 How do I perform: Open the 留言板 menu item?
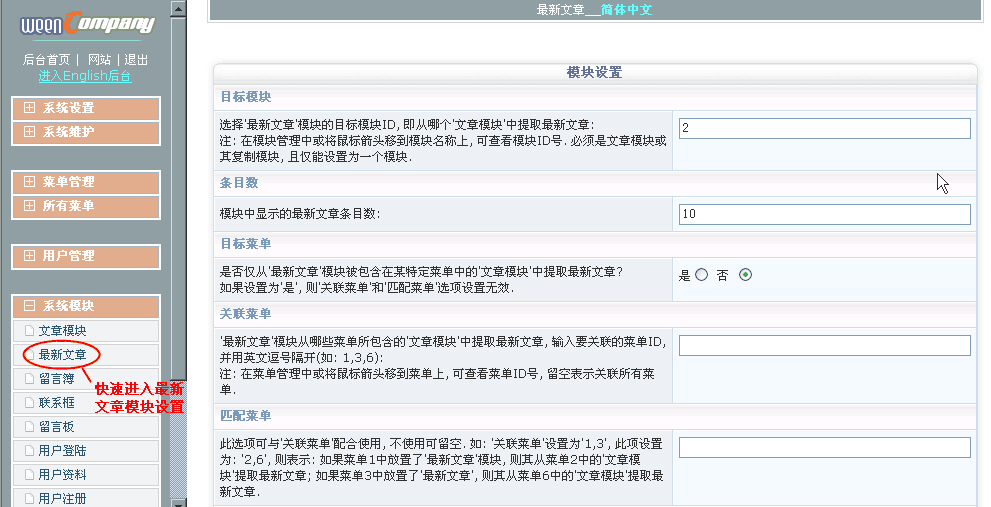point(86,427)
